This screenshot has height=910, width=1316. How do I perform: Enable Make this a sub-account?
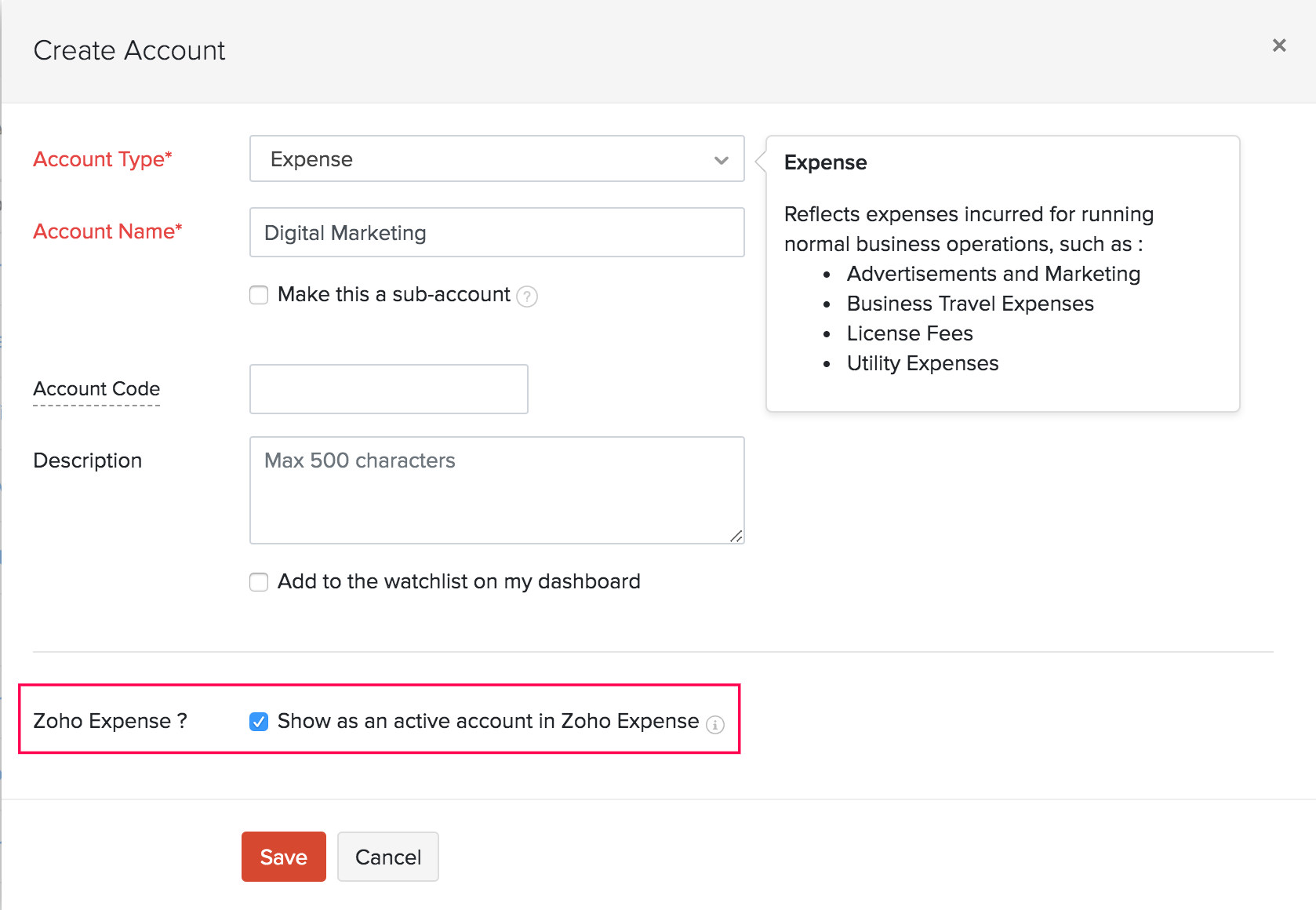pyautogui.click(x=258, y=295)
